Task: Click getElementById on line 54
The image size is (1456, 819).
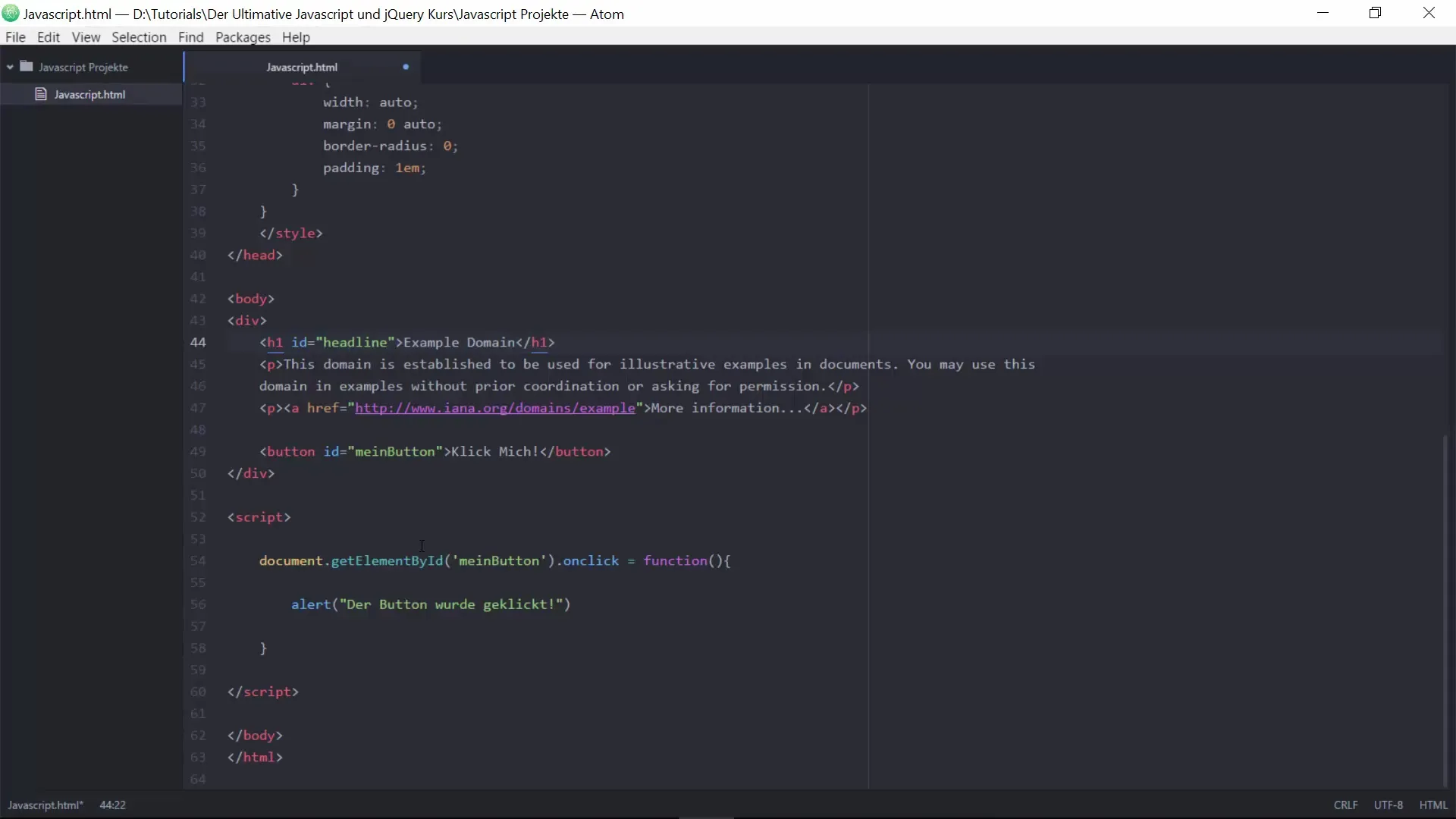Action: [387, 561]
